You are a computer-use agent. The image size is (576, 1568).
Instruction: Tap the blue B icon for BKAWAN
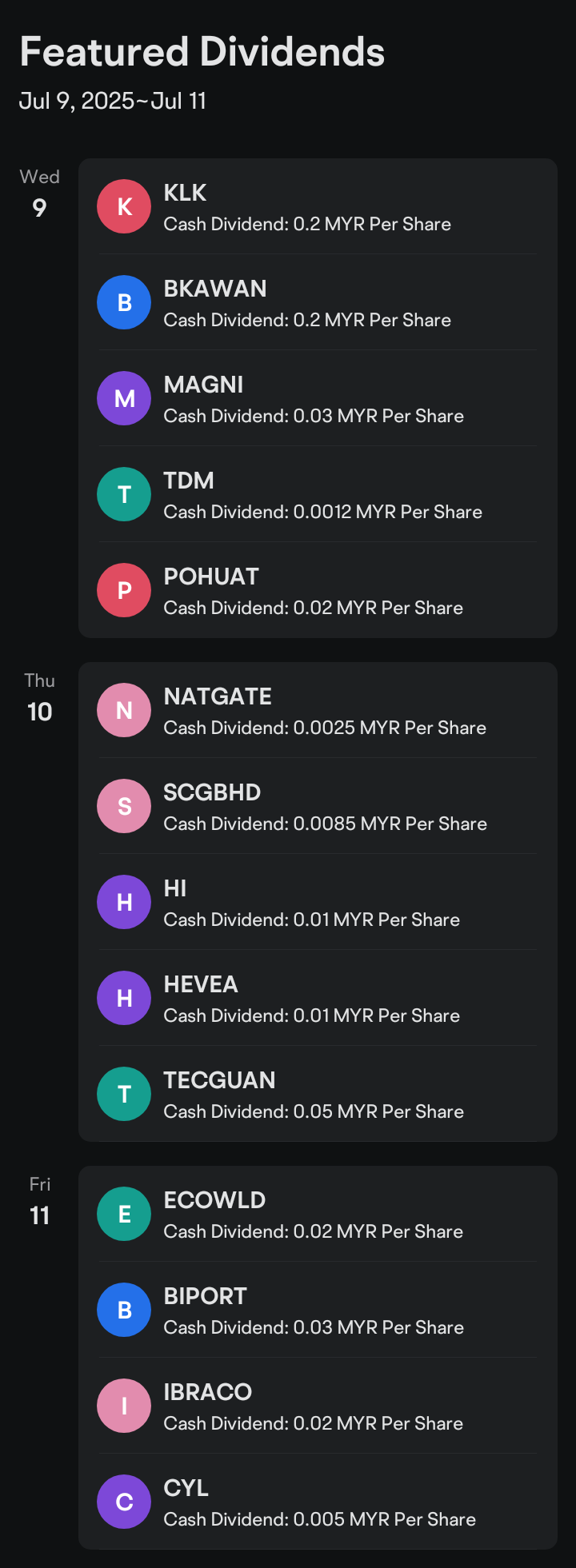[124, 302]
